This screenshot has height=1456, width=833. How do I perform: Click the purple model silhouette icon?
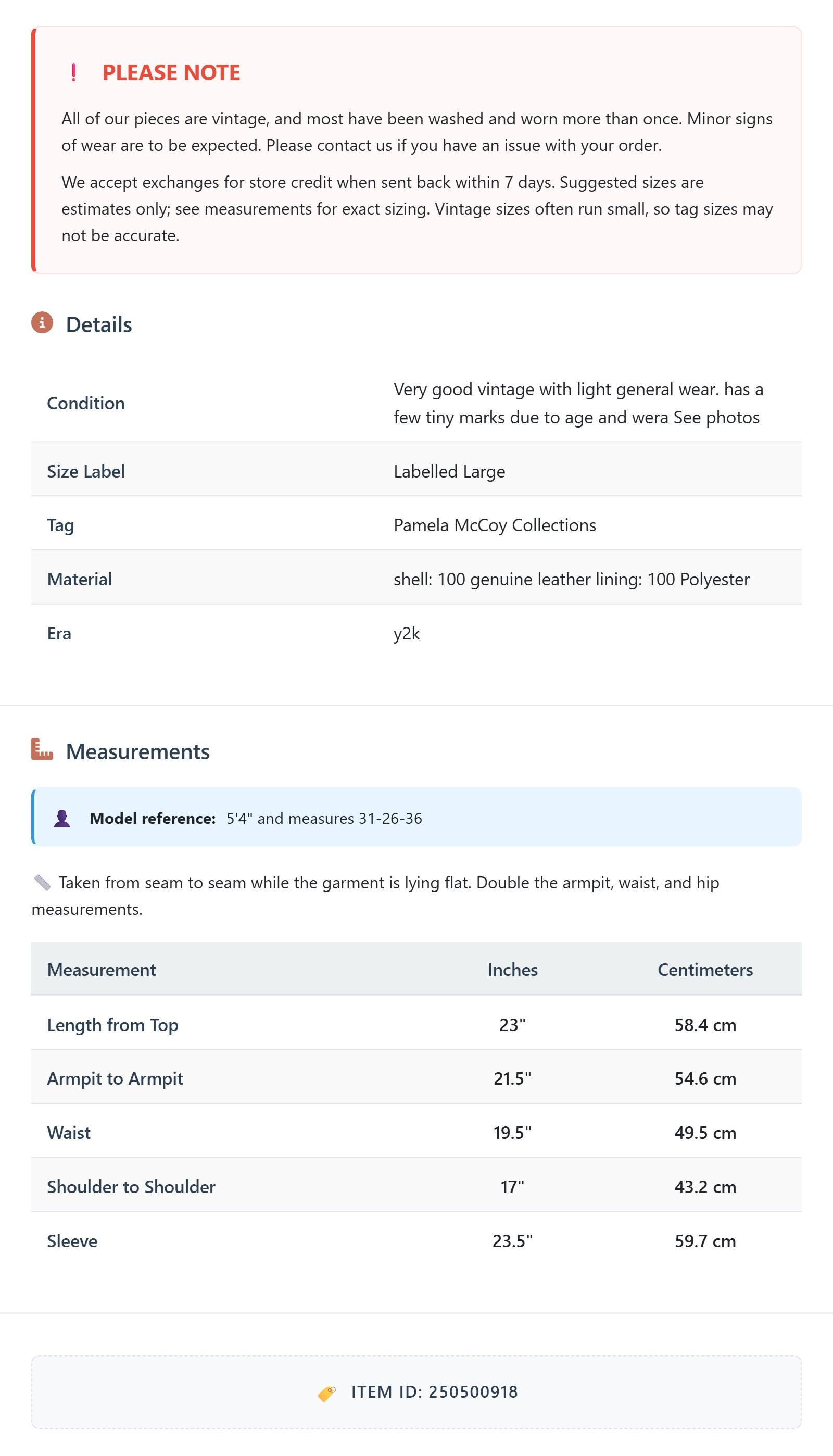(62, 819)
